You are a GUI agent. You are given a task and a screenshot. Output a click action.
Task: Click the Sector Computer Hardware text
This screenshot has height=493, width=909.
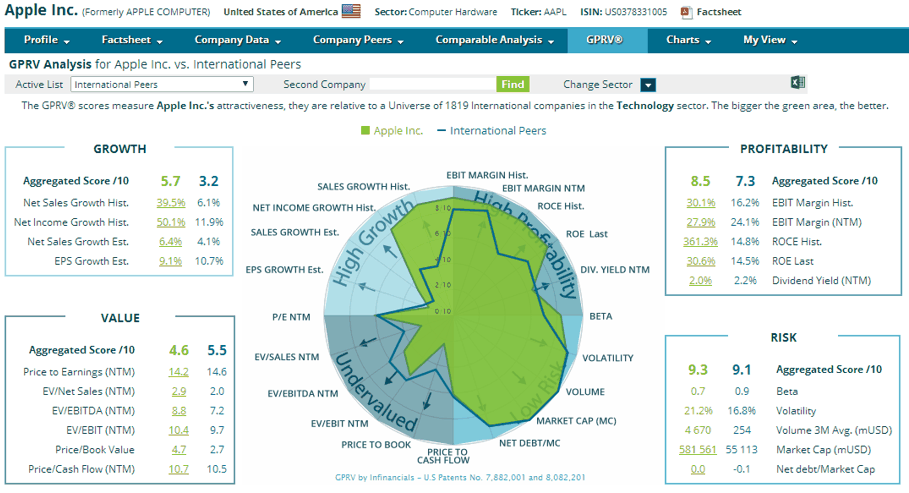[436, 12]
